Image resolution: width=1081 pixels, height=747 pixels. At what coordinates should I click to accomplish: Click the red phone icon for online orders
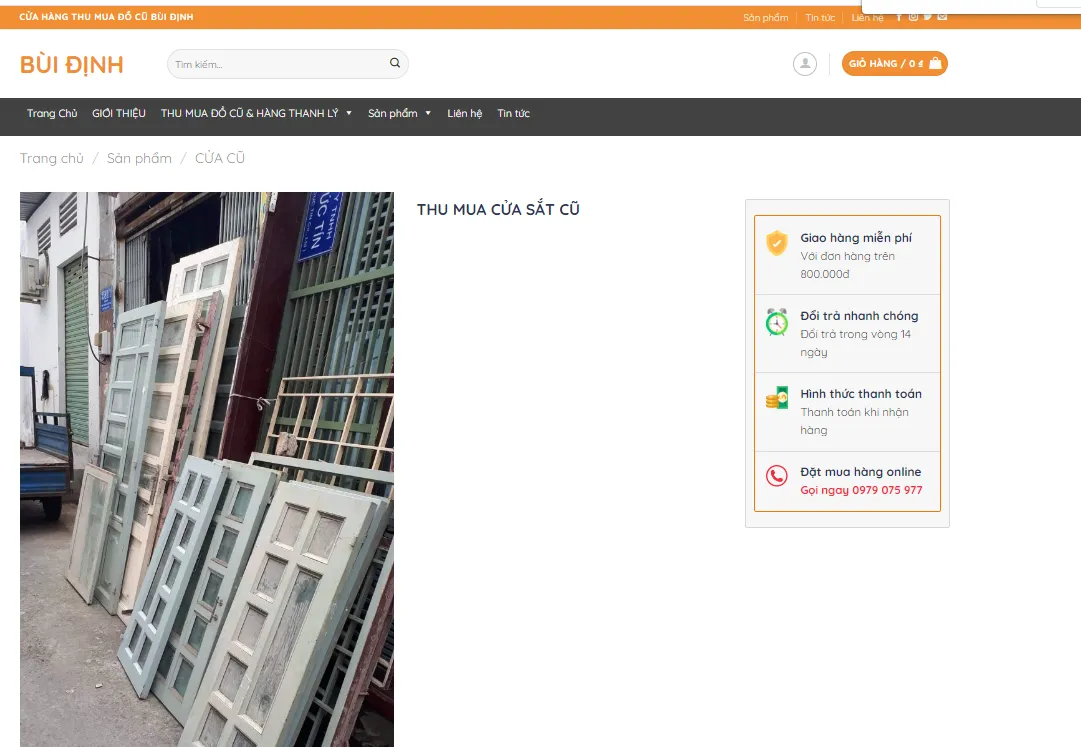pos(777,476)
